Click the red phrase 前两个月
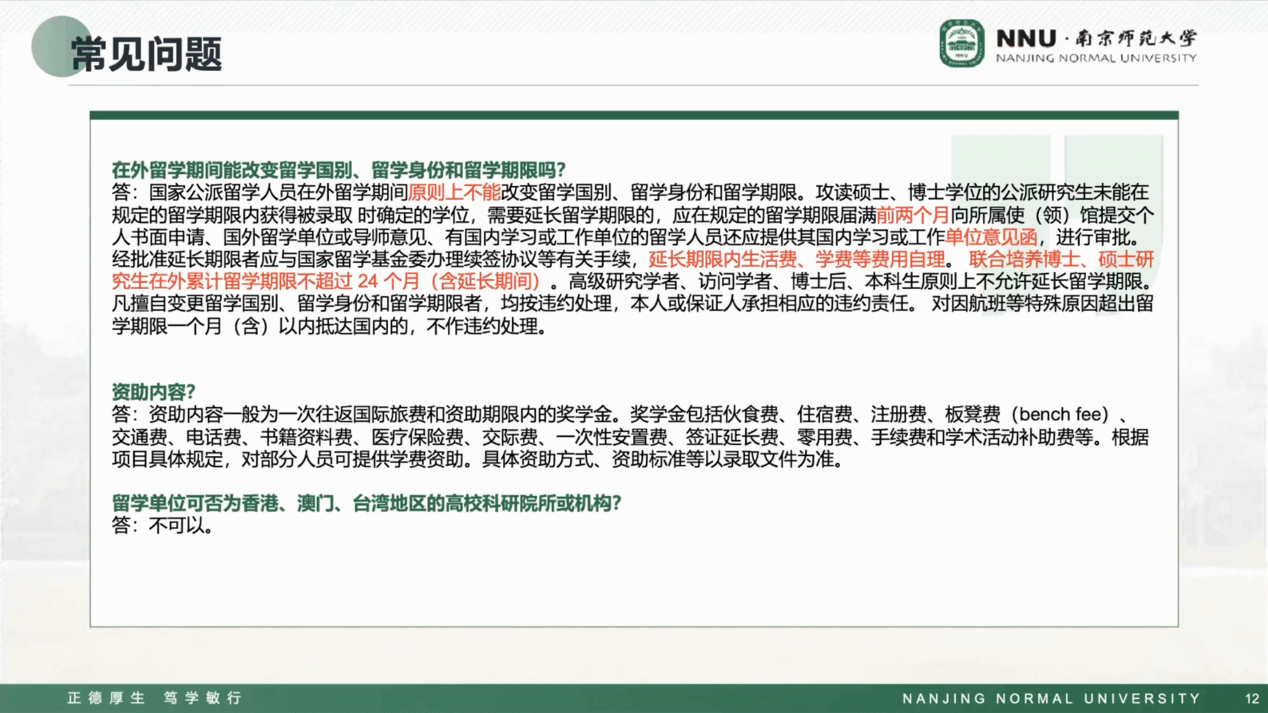1268x713 pixels. tap(912, 215)
